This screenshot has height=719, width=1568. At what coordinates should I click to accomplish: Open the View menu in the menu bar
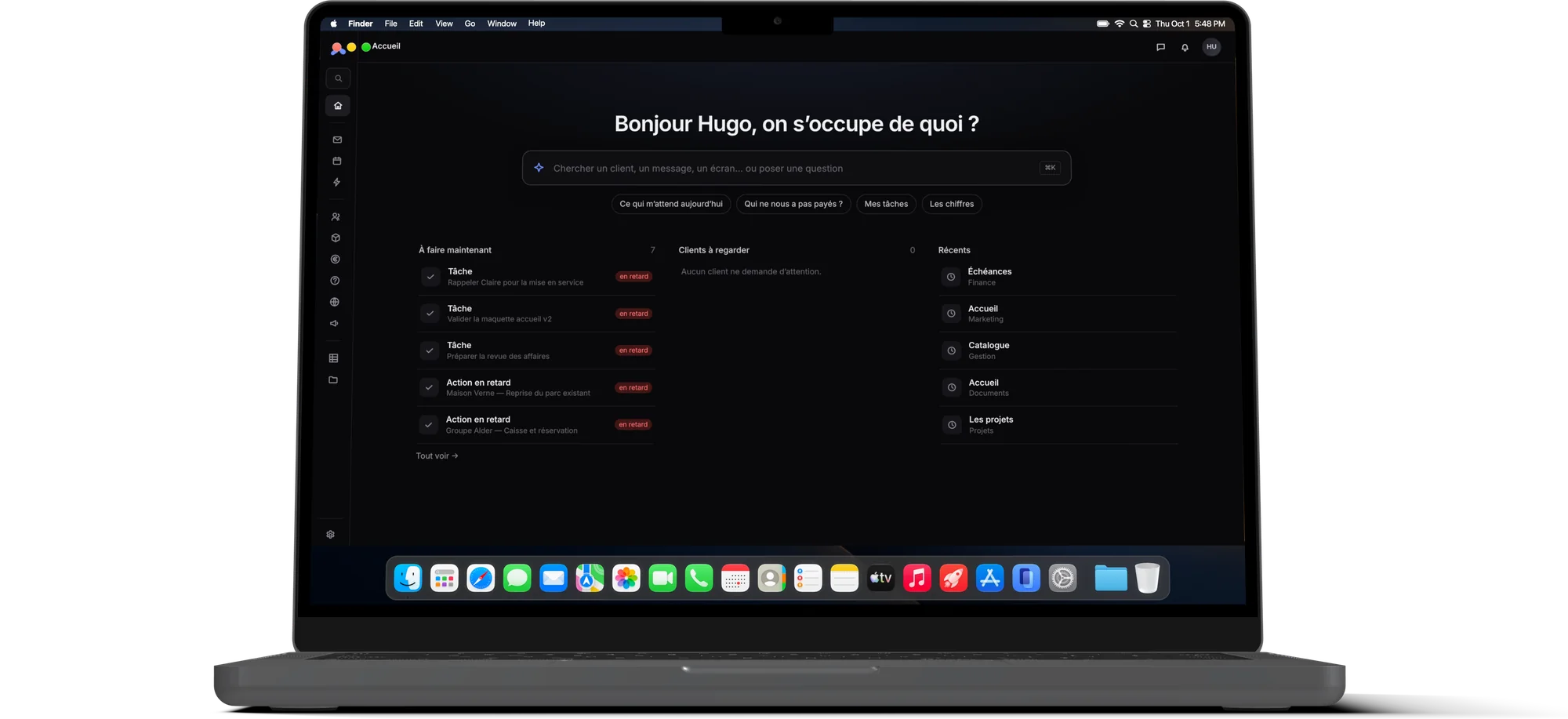[x=444, y=24]
